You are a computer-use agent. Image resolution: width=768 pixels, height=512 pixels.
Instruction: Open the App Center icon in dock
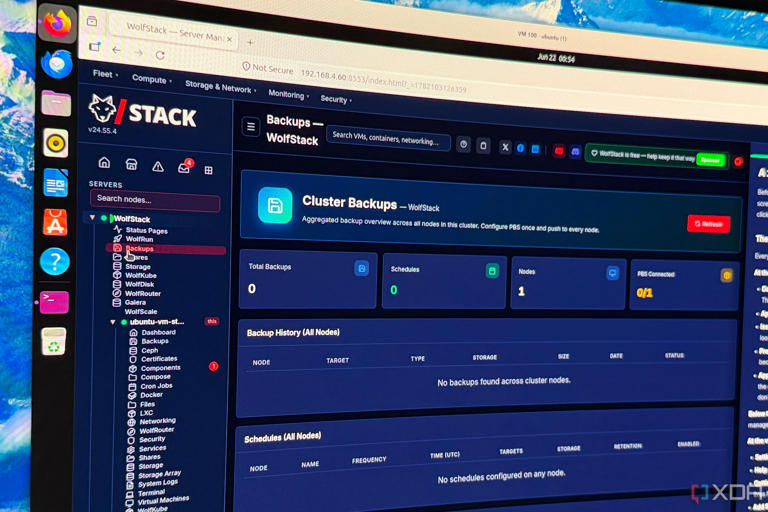pos(55,222)
